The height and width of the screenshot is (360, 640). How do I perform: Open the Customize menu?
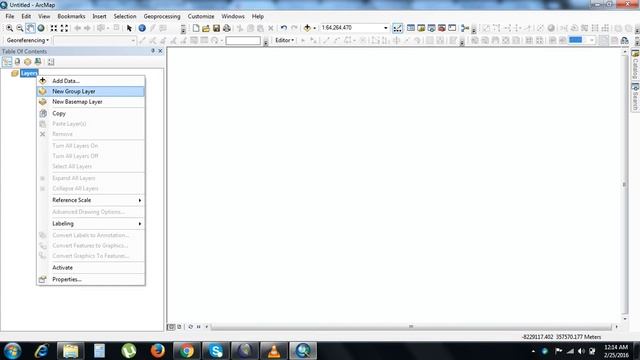click(201, 16)
